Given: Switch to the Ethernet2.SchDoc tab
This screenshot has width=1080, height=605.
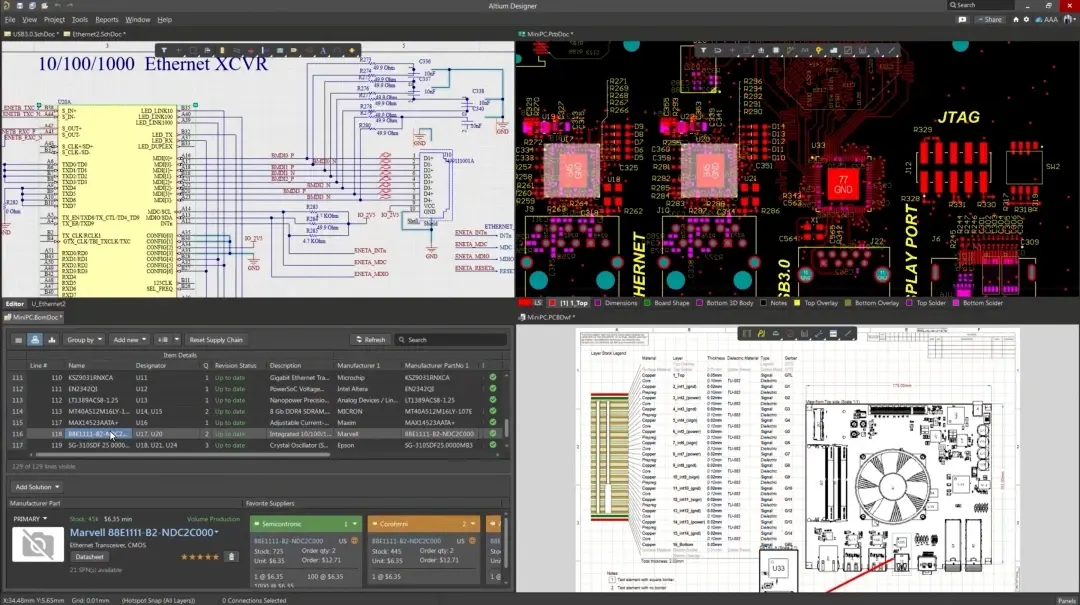Looking at the screenshot, I should pos(96,34).
